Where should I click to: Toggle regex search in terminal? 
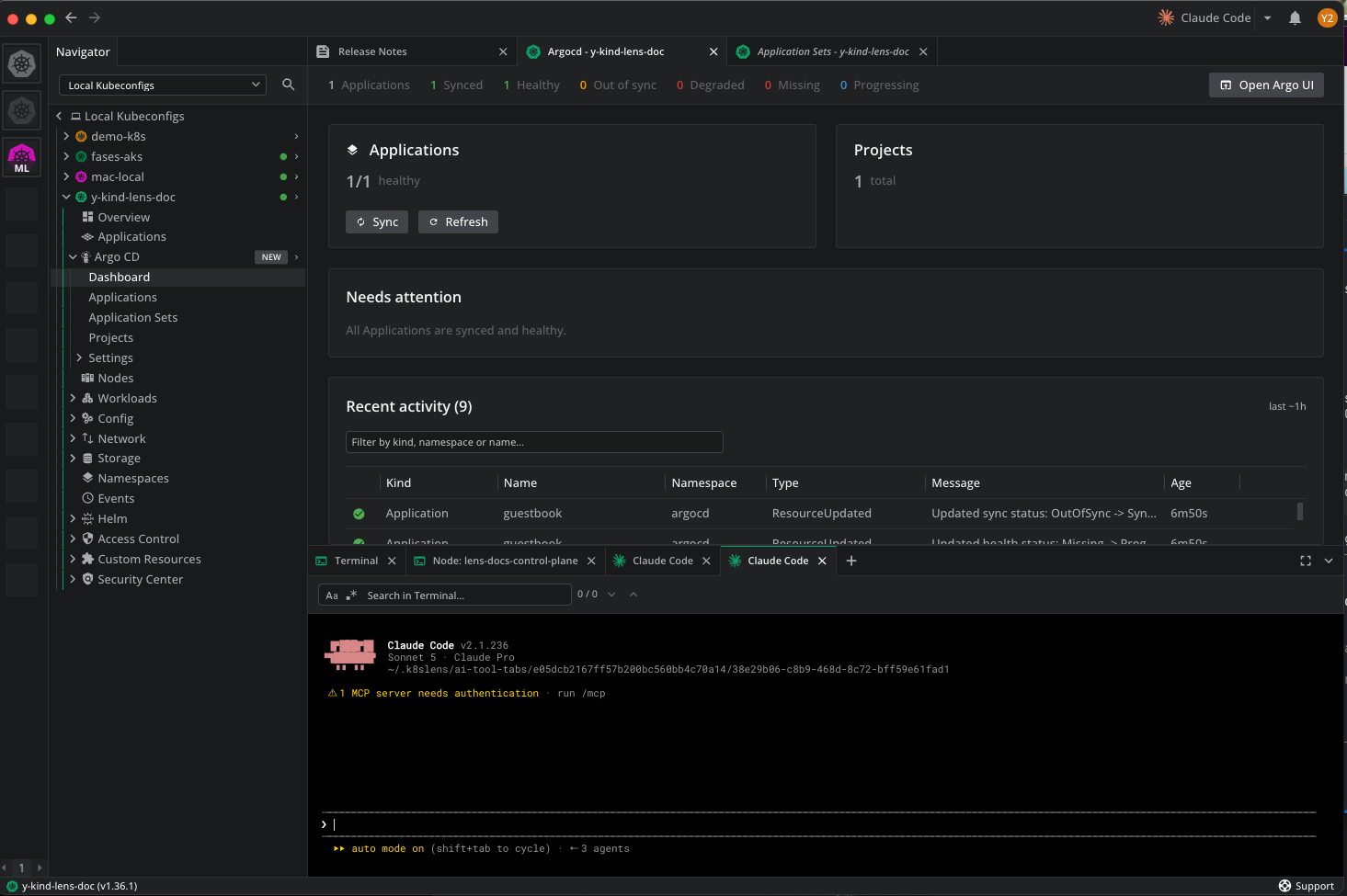(x=351, y=595)
